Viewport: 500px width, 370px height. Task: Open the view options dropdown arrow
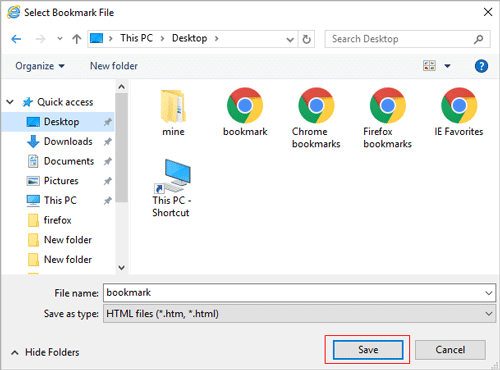[x=447, y=66]
